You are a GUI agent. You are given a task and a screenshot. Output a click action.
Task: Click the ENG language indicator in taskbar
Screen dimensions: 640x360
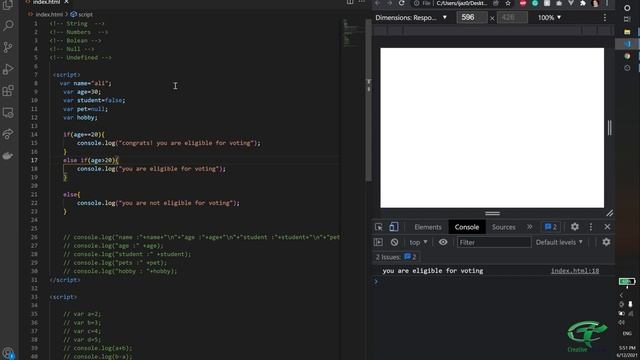[627, 333]
